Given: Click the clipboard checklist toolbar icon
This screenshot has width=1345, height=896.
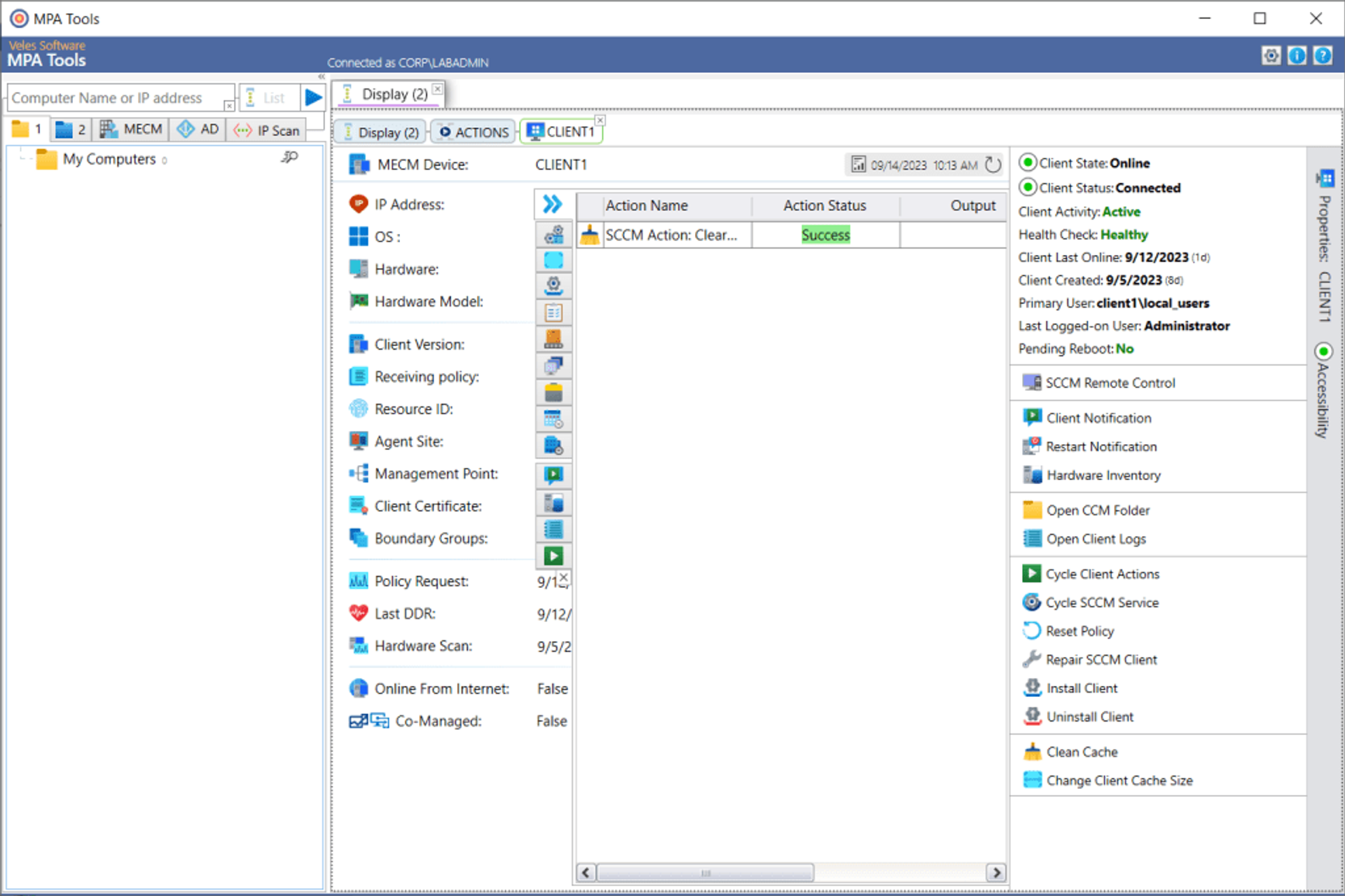Looking at the screenshot, I should coord(553,312).
